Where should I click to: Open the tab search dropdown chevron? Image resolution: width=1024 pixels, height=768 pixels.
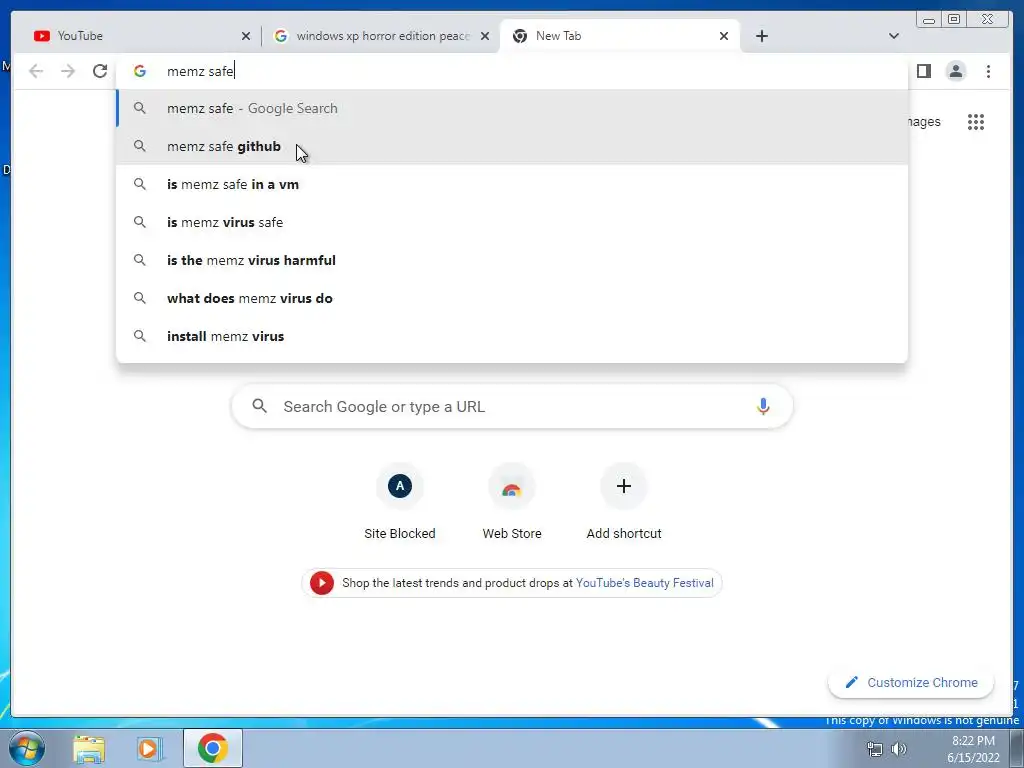click(x=894, y=36)
